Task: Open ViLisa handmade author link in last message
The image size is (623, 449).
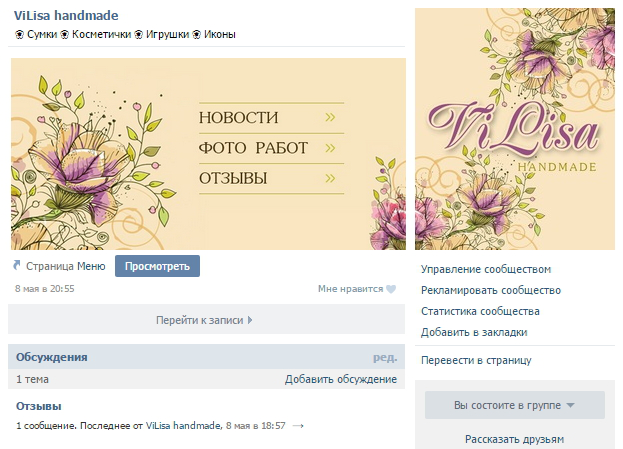Action: [183, 426]
